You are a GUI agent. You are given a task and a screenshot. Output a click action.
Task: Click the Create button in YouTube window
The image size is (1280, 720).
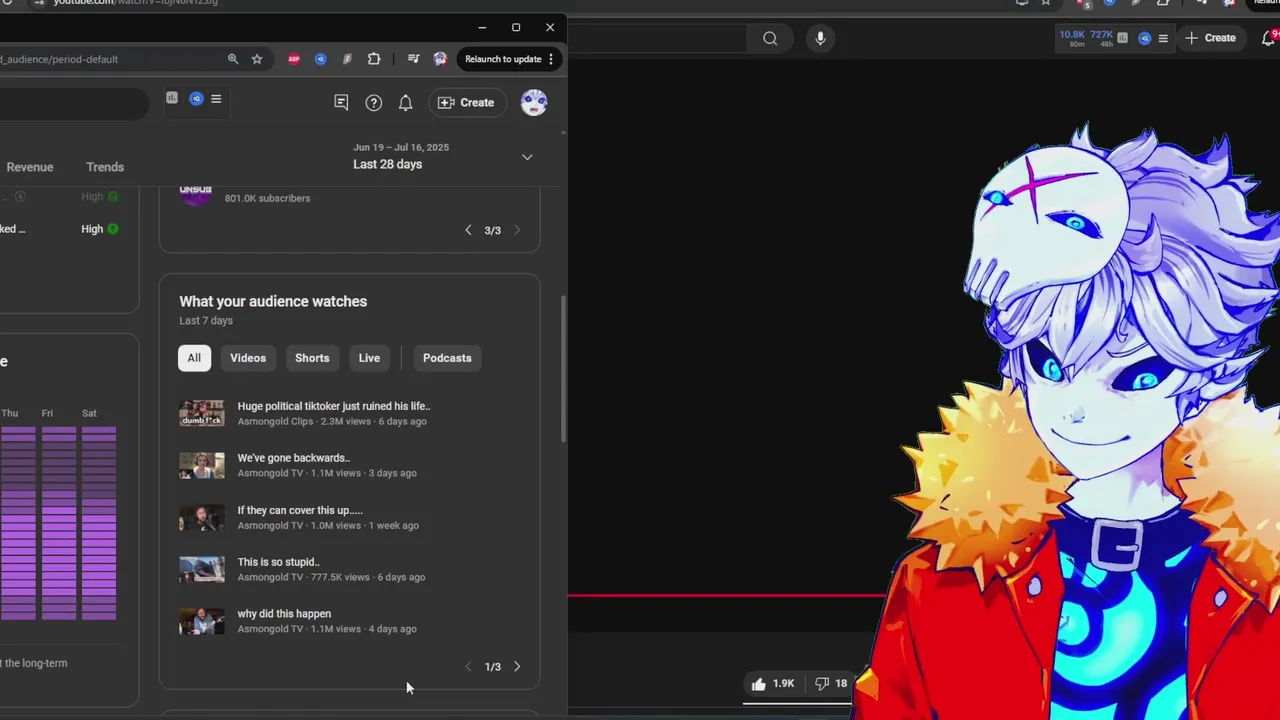tap(1211, 38)
